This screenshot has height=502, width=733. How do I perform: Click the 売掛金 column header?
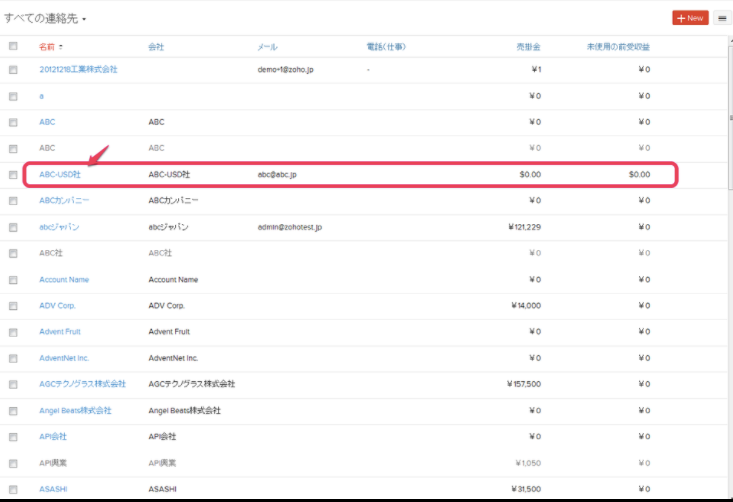528,47
